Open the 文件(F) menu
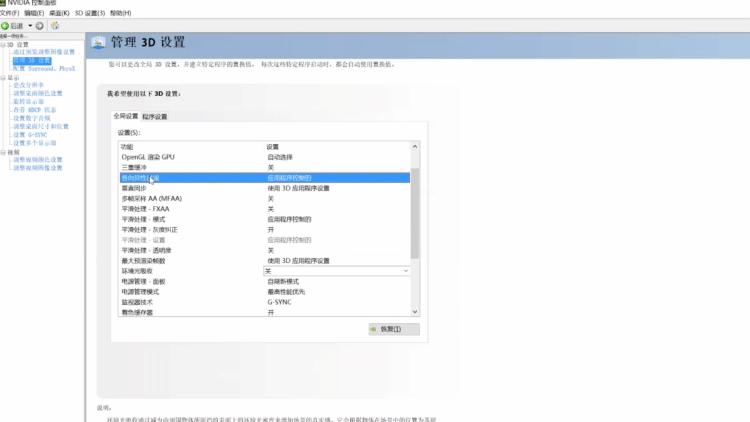 pos(9,13)
